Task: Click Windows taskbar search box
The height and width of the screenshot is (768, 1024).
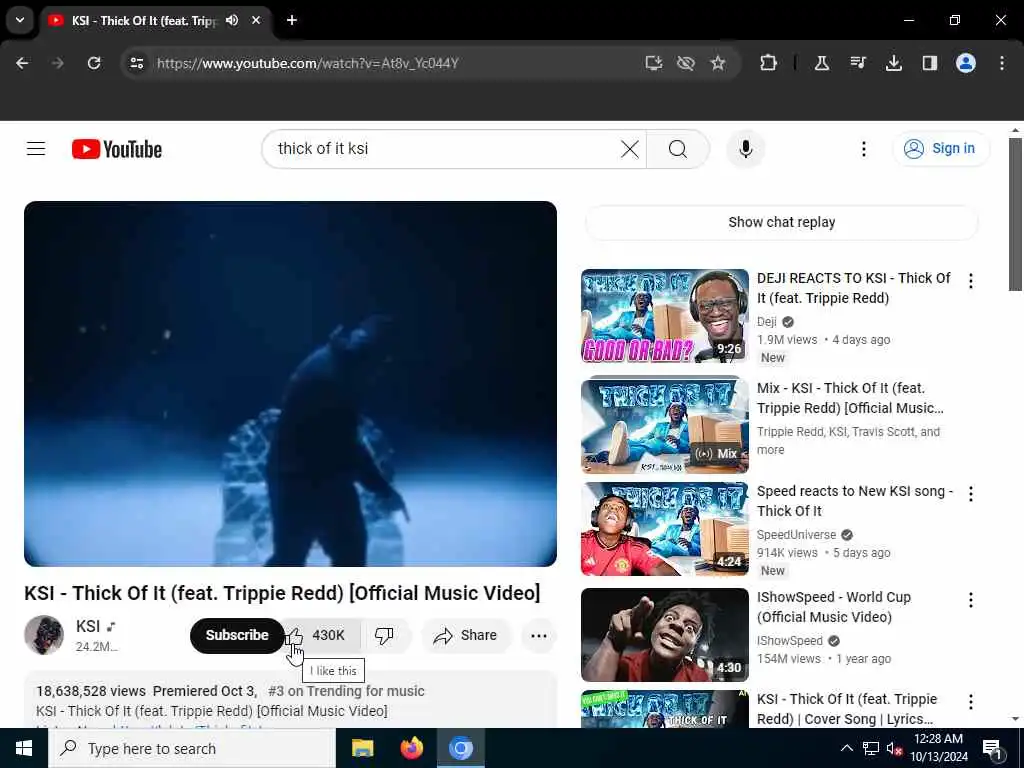Action: coord(192,748)
